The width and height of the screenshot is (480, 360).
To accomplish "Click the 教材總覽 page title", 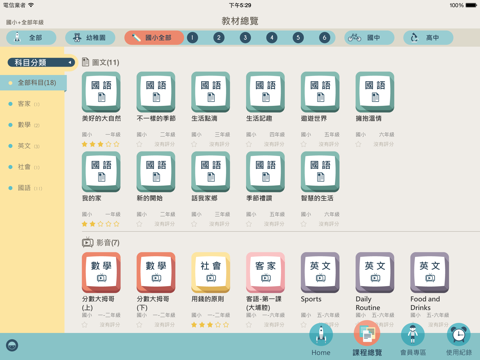I will point(240,21).
